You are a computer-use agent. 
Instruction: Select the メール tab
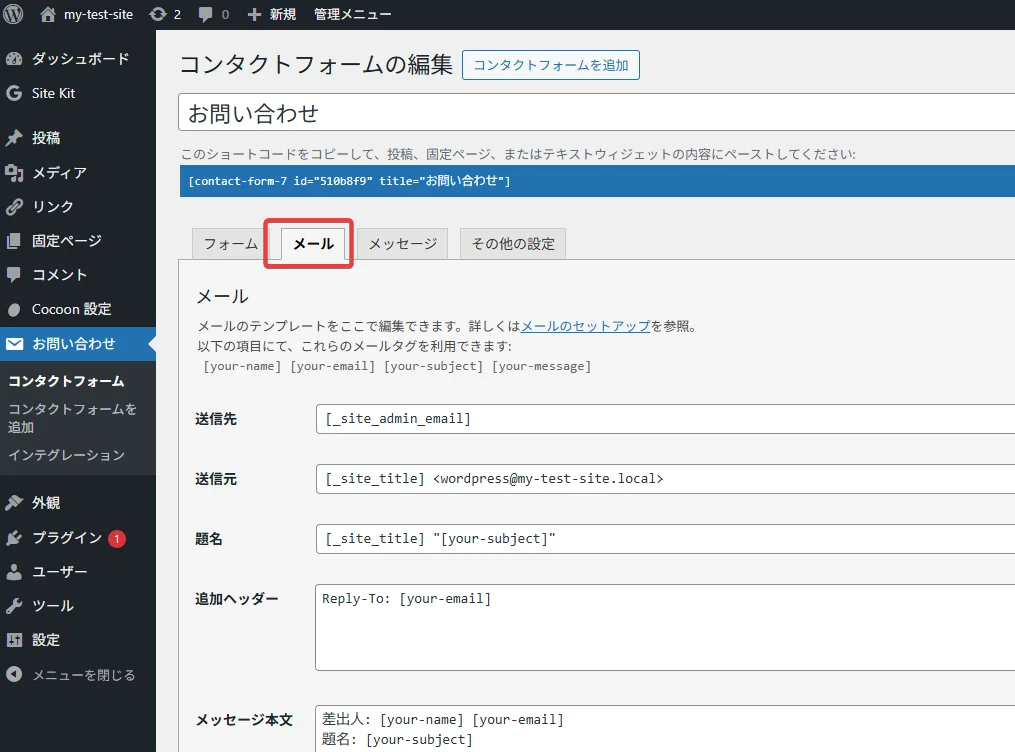(x=313, y=244)
